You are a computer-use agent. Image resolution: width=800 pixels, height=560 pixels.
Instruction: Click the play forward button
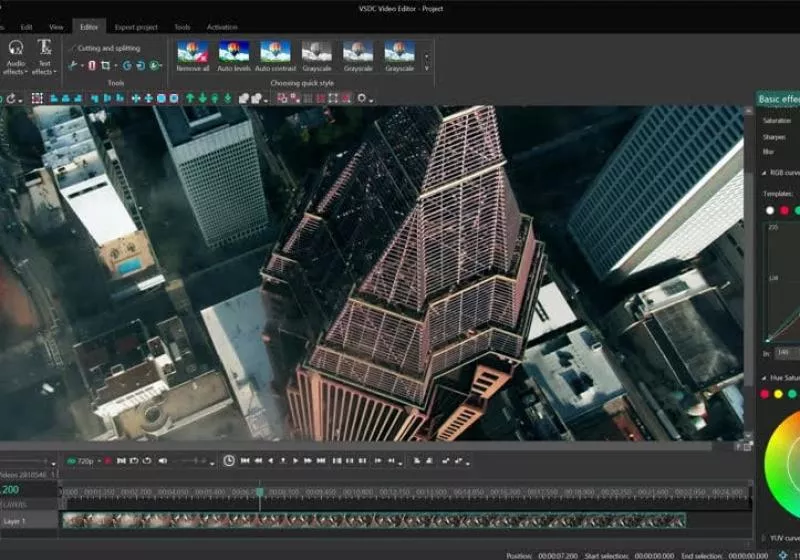coord(295,461)
